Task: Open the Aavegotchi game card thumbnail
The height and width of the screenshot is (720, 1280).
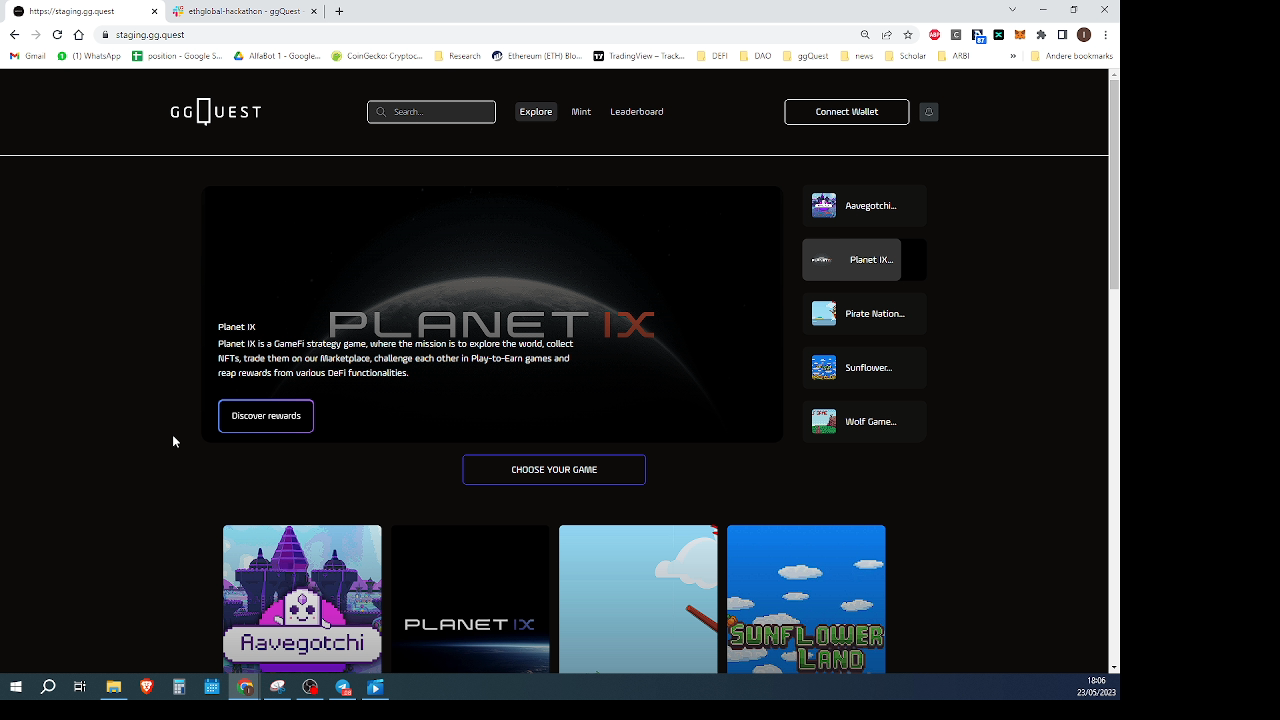Action: [x=302, y=599]
